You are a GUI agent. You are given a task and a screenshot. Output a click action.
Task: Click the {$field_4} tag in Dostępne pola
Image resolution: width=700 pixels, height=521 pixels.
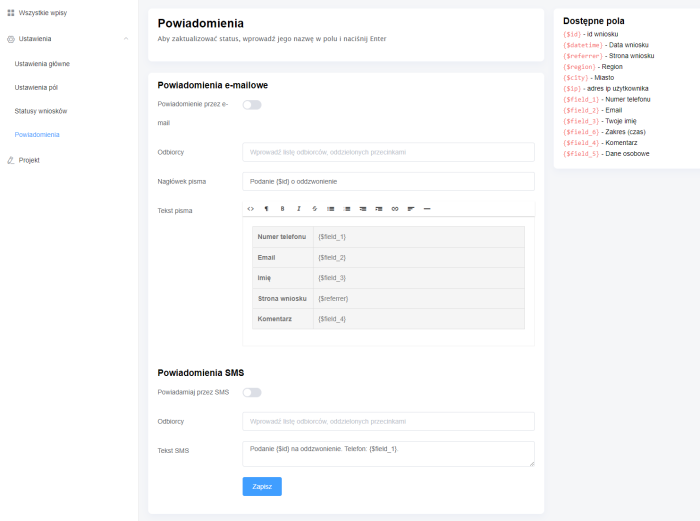click(x=581, y=143)
